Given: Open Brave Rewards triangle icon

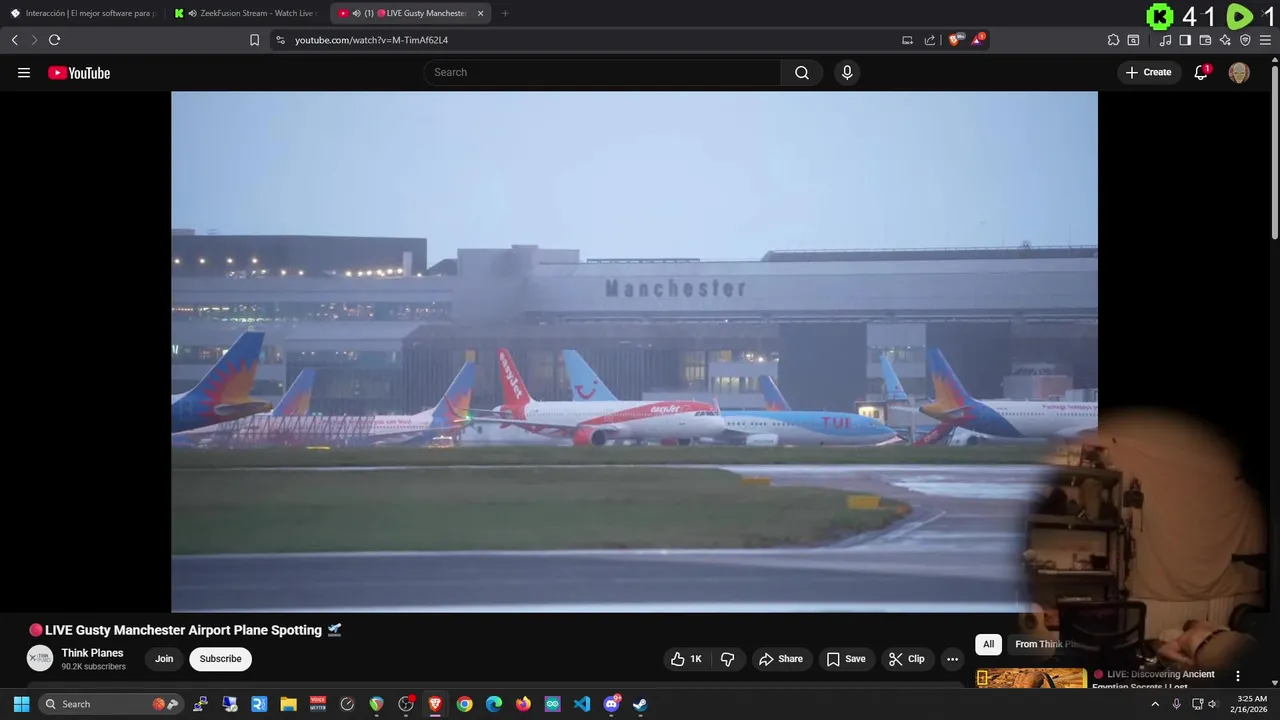Looking at the screenshot, I should click(978, 40).
